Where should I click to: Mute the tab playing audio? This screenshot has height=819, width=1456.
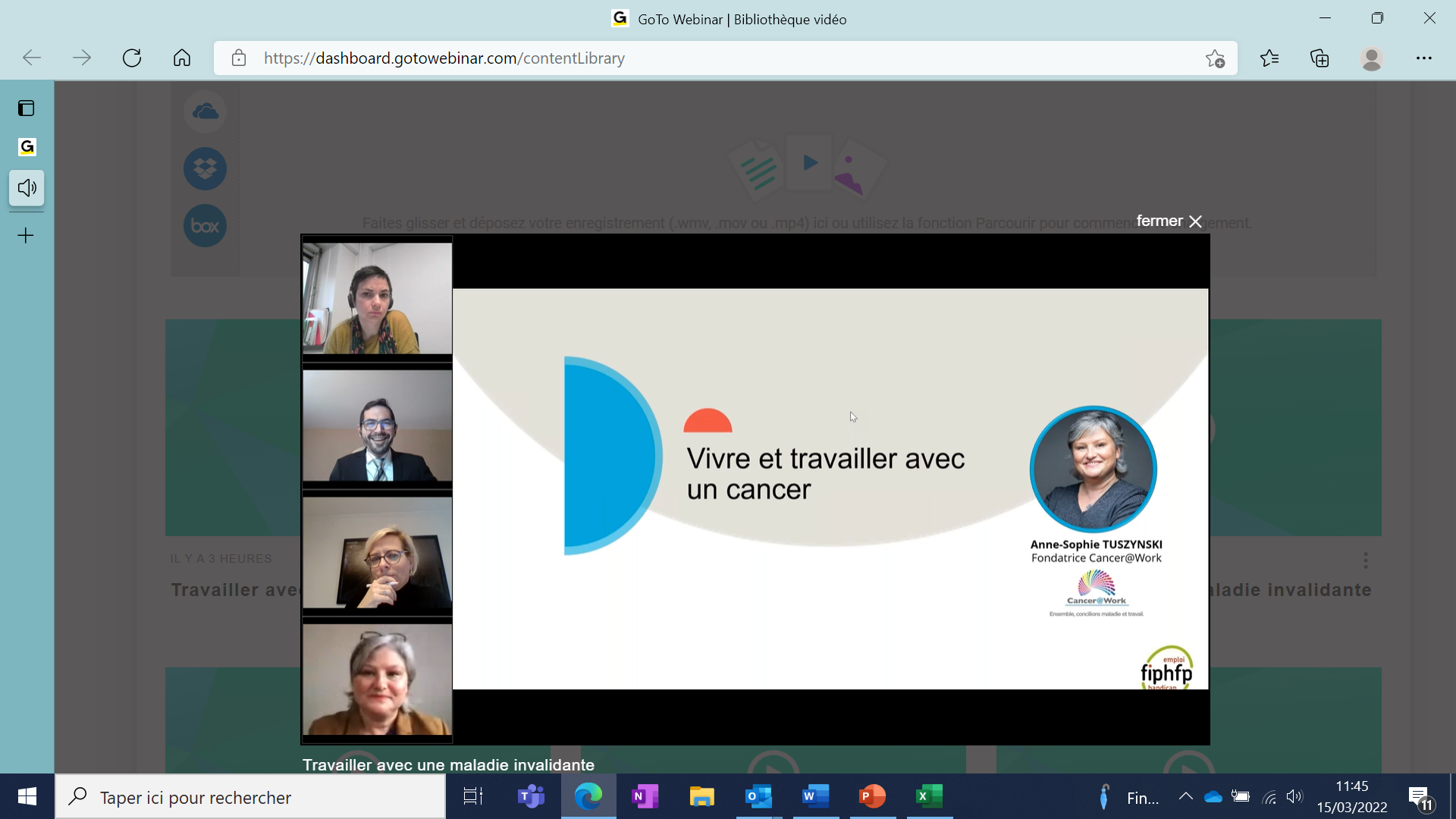coord(27,187)
